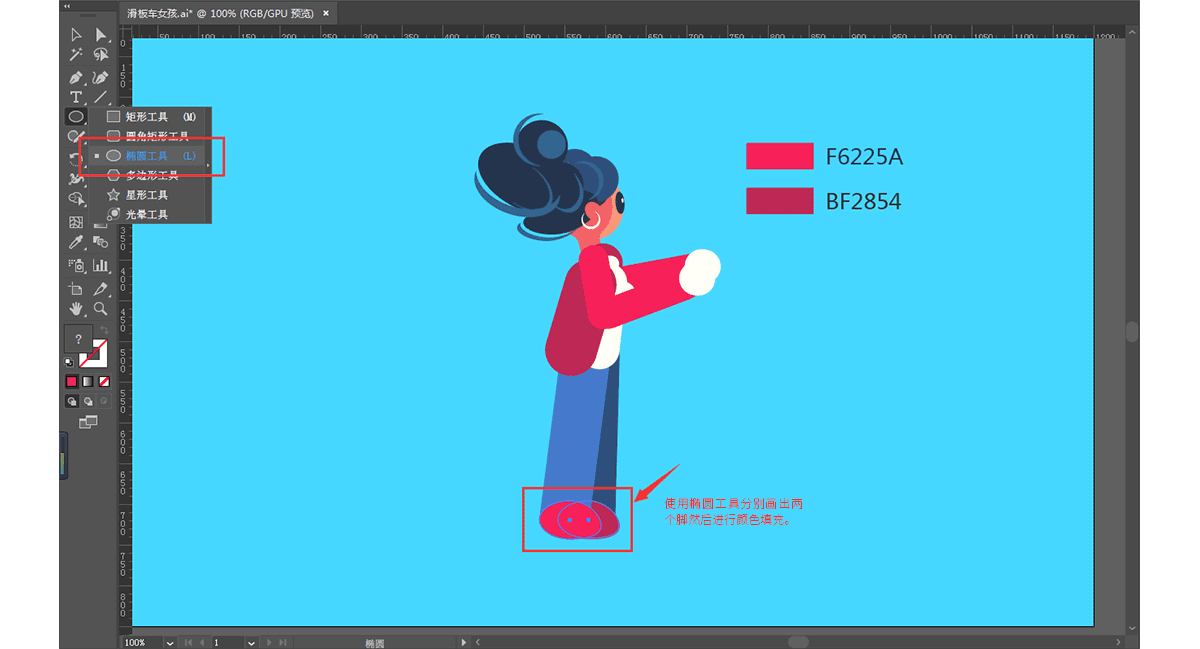
Task: Close the 滑板车女孩.ai document tab
Action: tap(325, 12)
